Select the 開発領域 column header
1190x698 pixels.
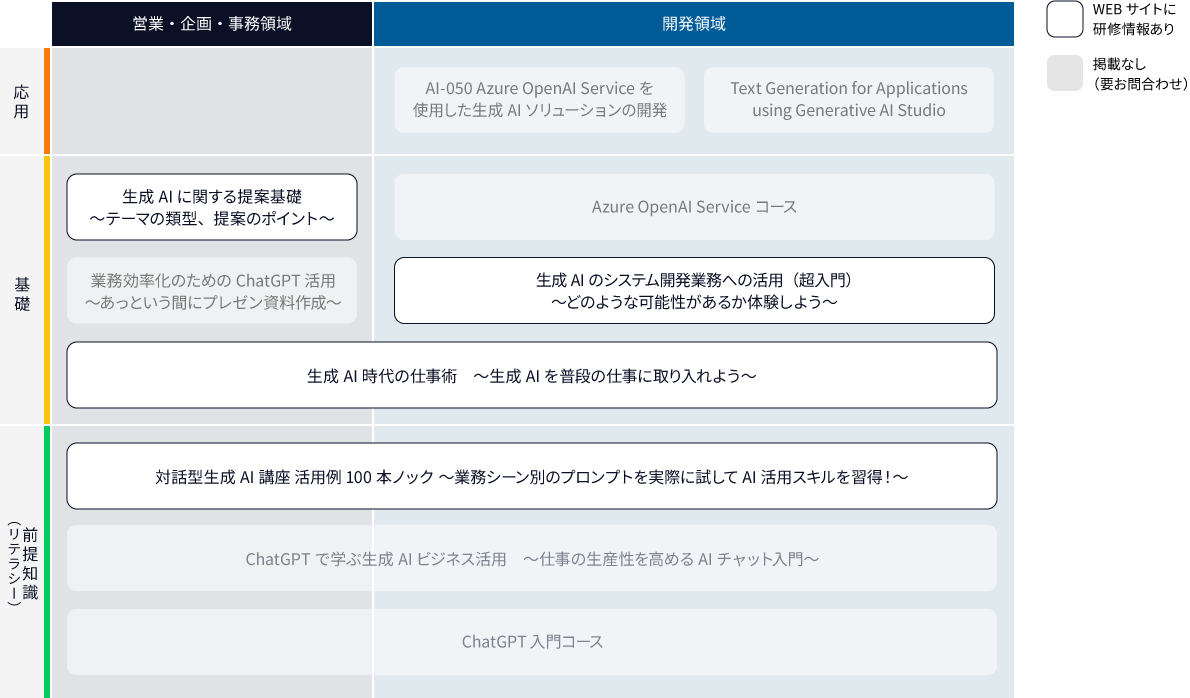tap(694, 24)
